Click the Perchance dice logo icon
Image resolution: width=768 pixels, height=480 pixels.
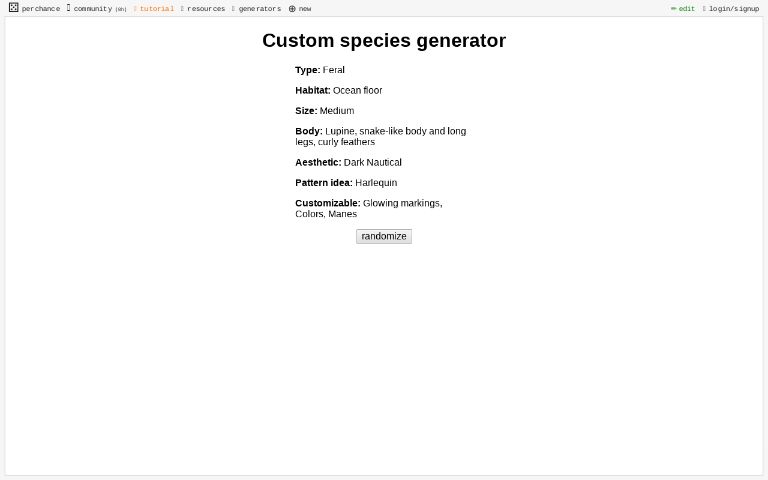pyautogui.click(x=14, y=7)
